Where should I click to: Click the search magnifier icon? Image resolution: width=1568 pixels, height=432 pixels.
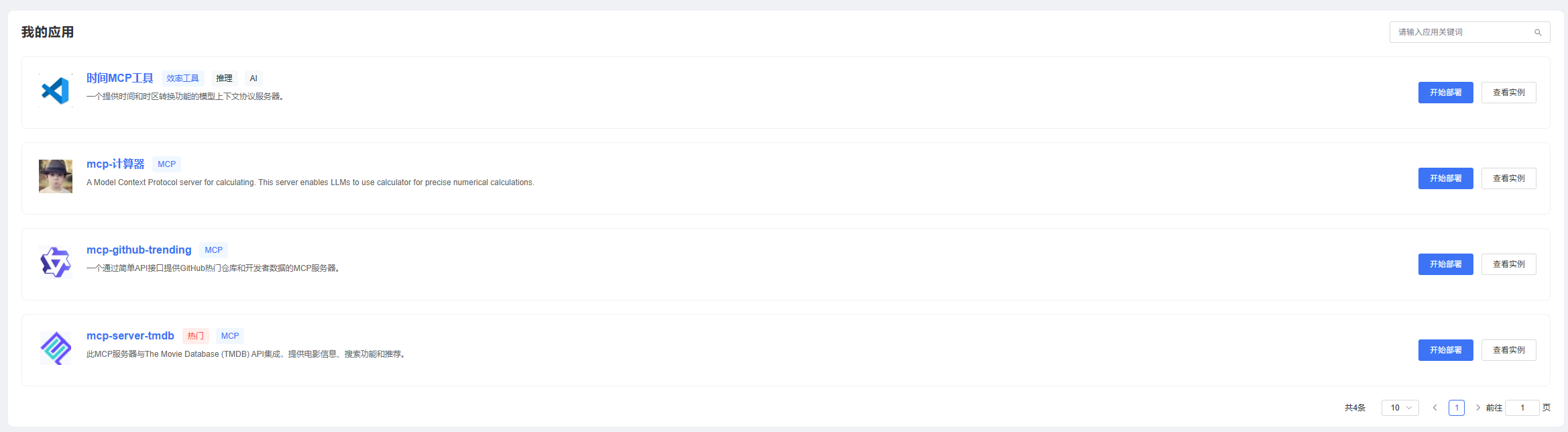1538,32
